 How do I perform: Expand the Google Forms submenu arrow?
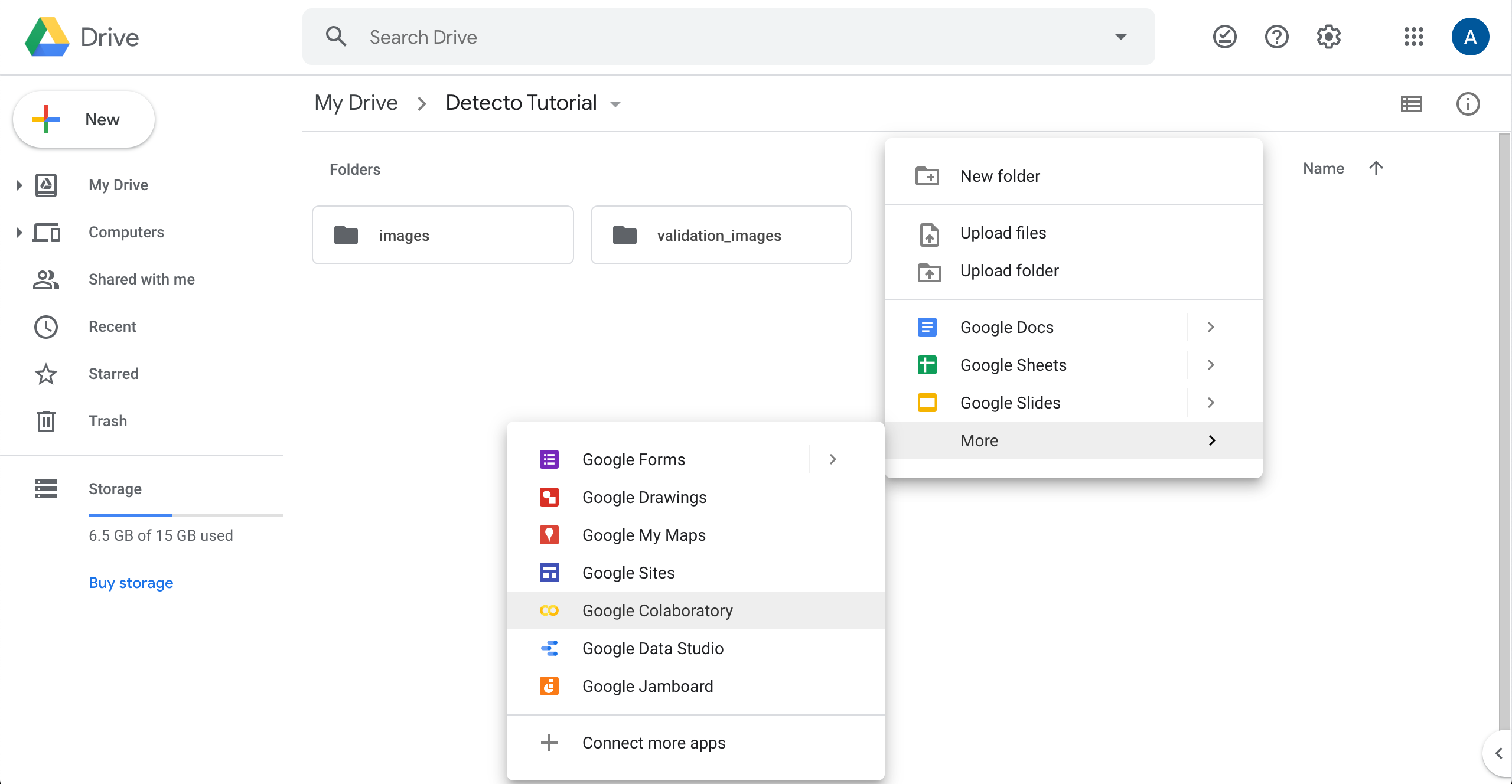[833, 459]
